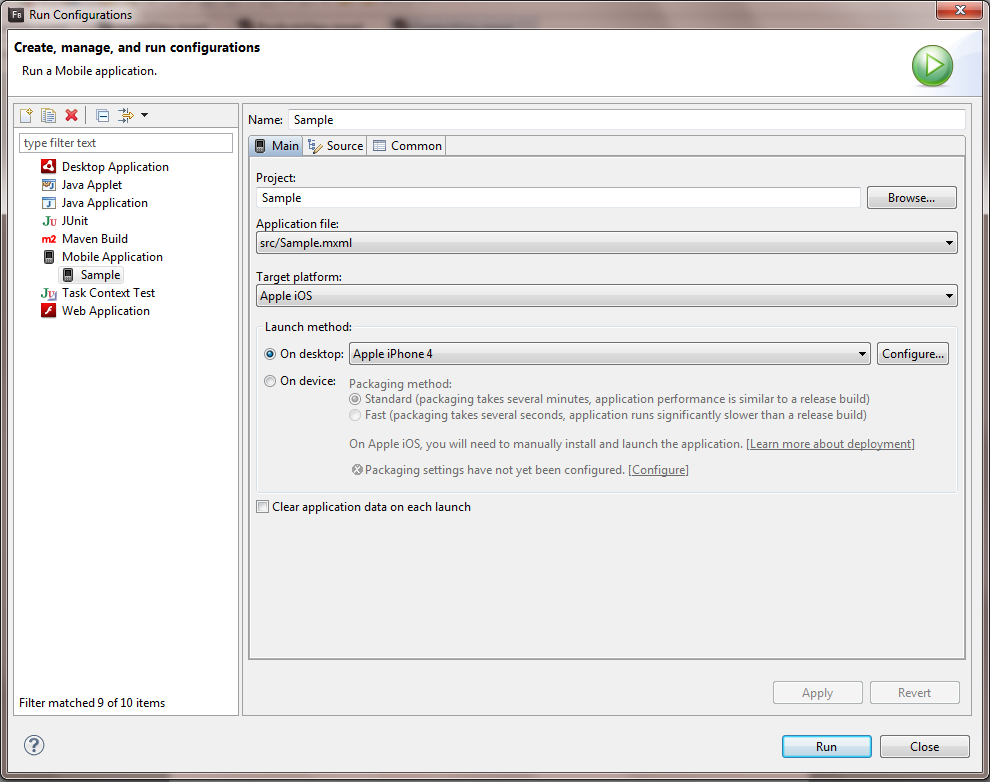The height and width of the screenshot is (782, 990).
Task: Click the Browse project button
Action: tap(911, 198)
